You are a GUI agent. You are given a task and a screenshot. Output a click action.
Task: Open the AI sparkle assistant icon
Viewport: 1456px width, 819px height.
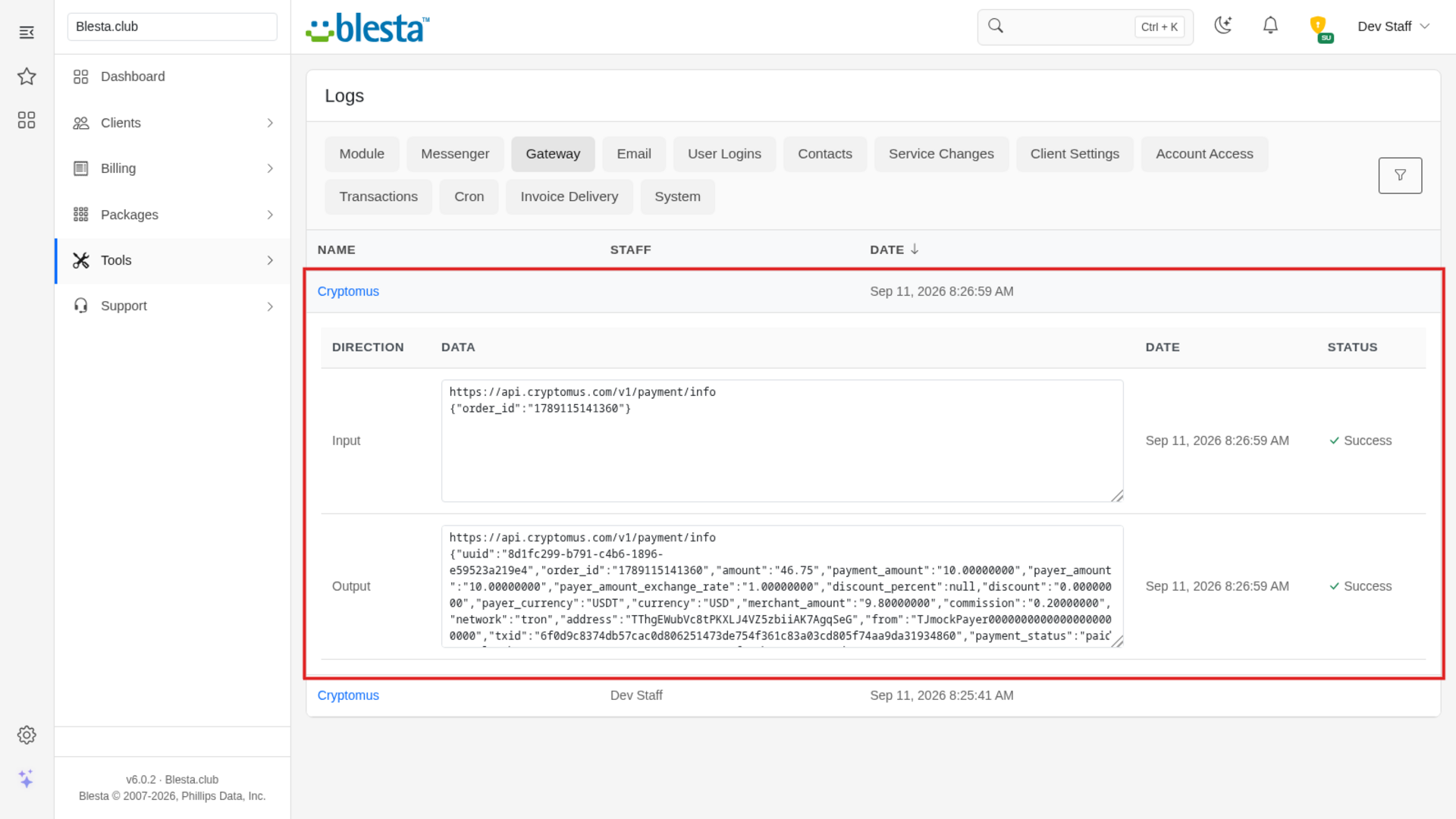(27, 779)
